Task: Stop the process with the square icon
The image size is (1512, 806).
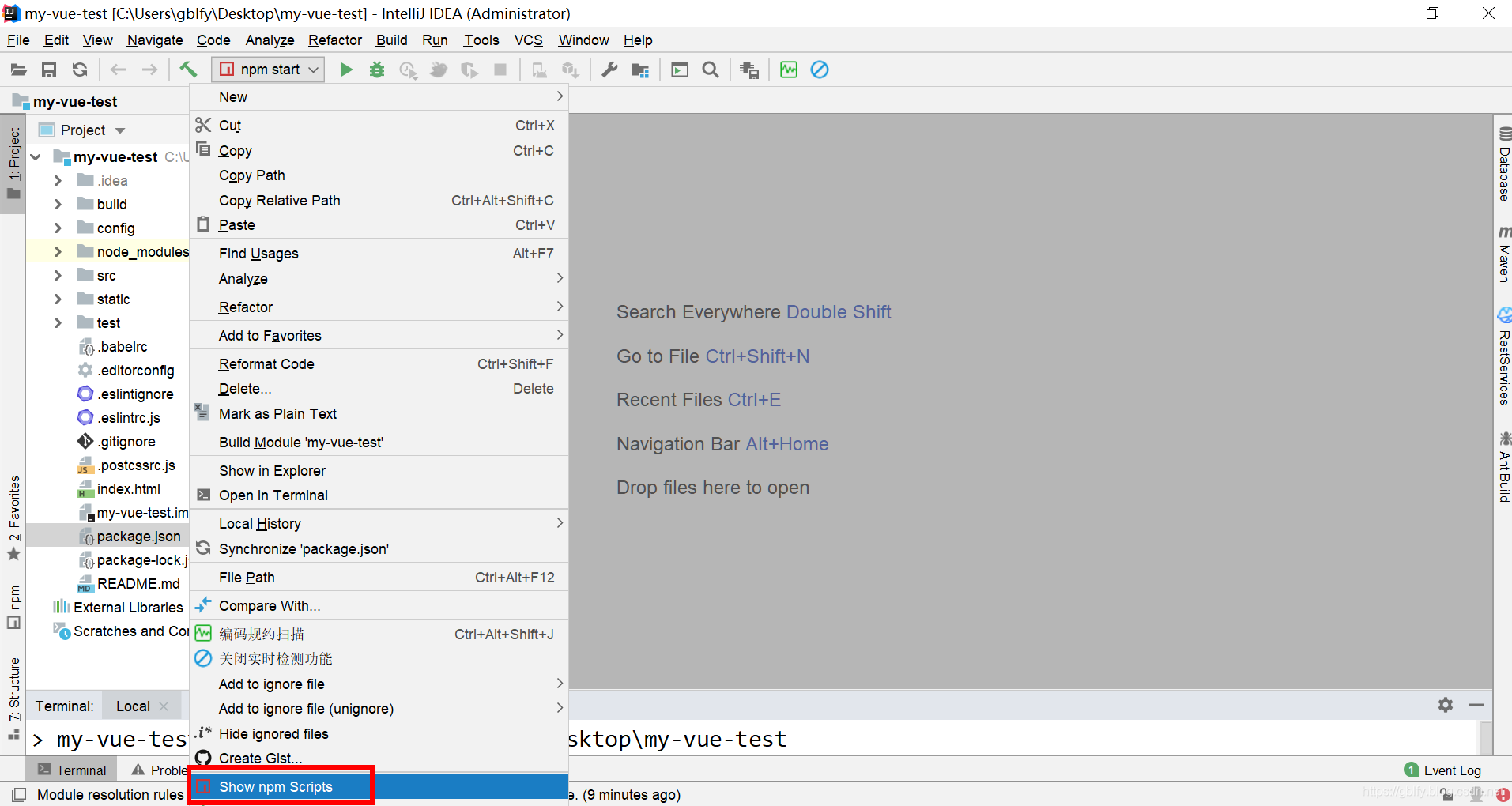Action: point(500,70)
